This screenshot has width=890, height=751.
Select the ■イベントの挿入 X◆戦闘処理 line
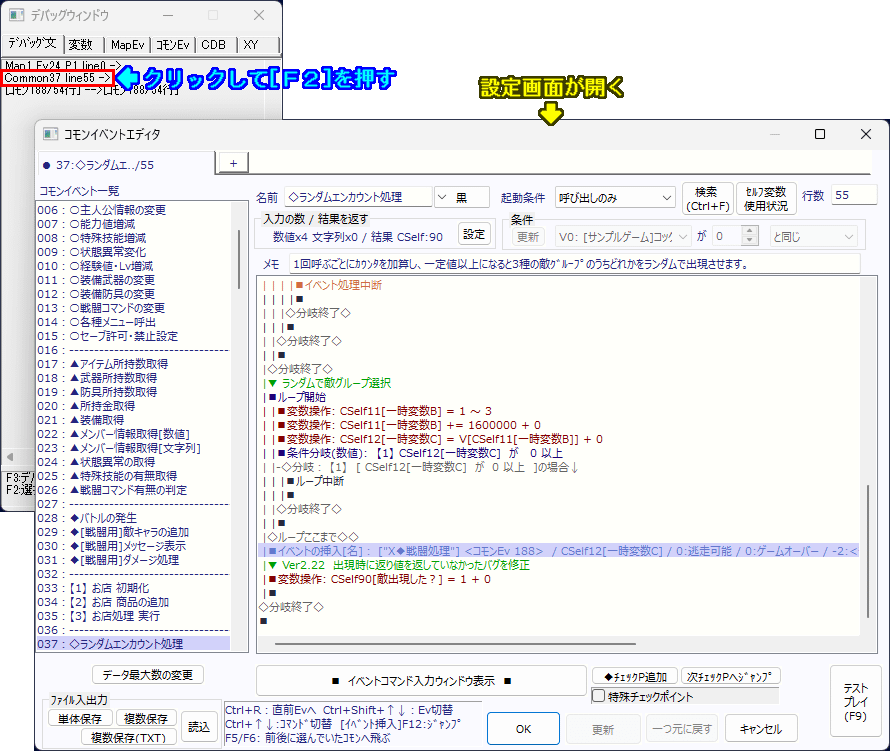coord(559,551)
